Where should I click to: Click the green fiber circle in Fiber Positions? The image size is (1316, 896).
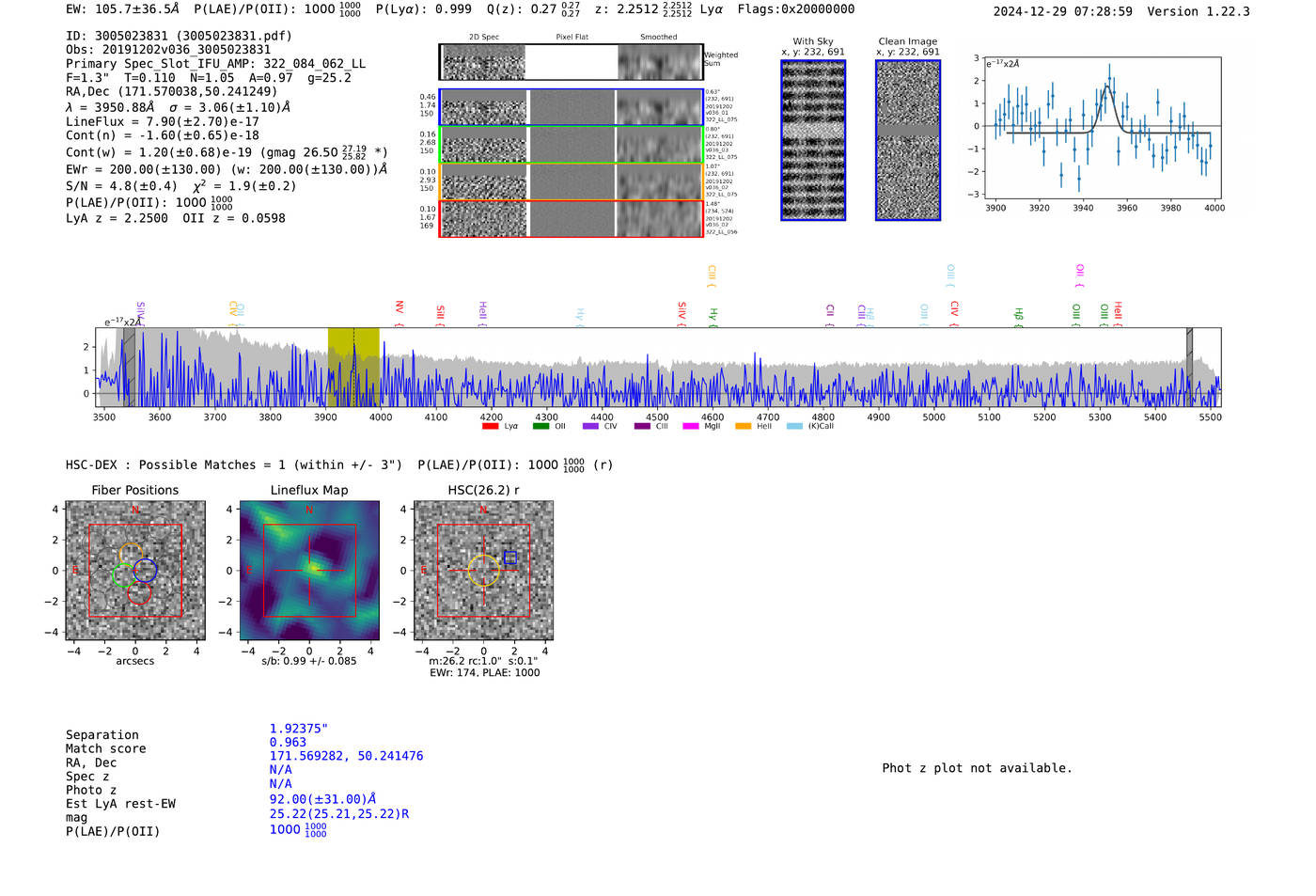[123, 575]
